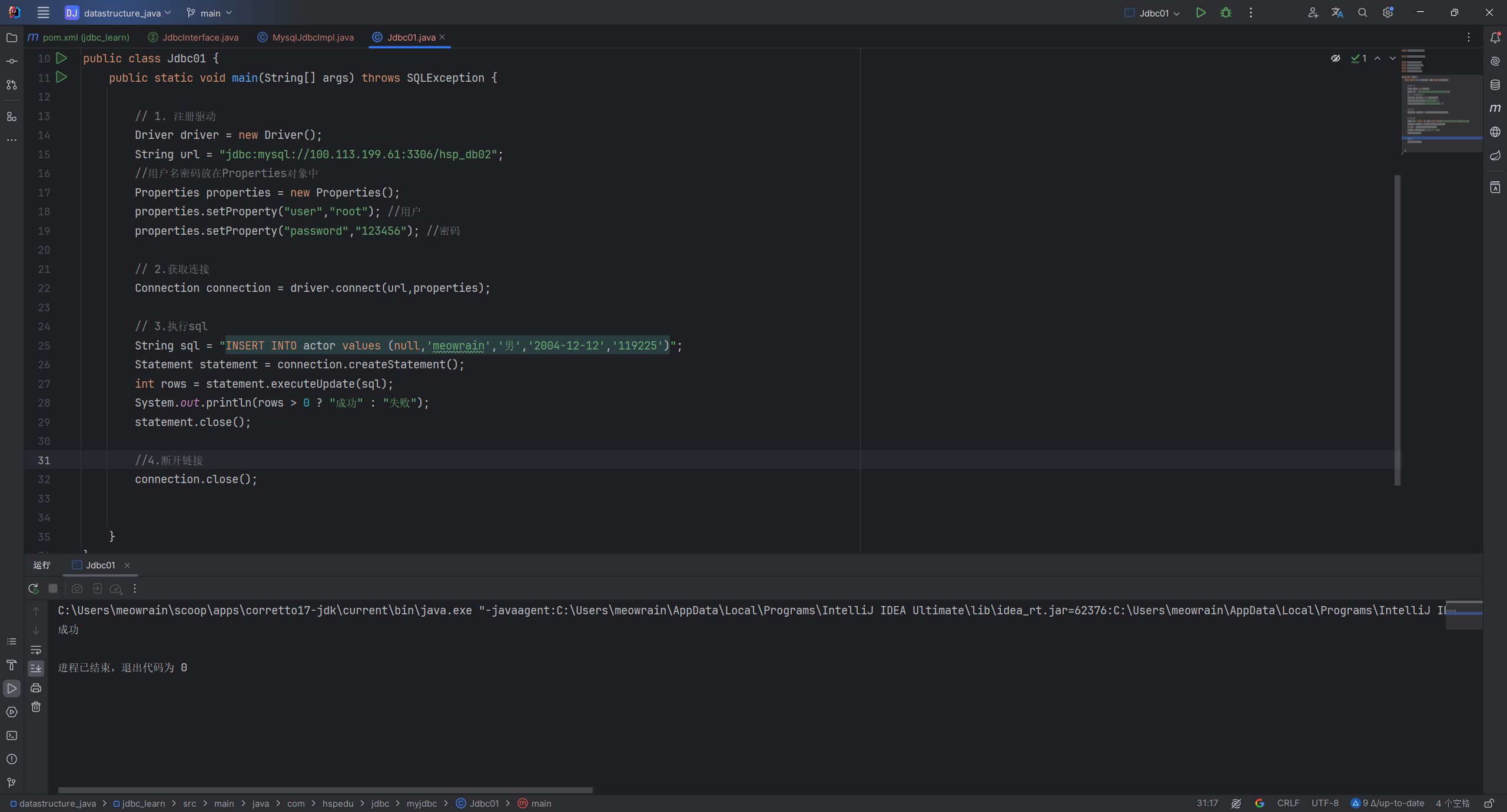Open the datastructure_java project dropdown
This screenshot has height=812, width=1507.
(121, 13)
